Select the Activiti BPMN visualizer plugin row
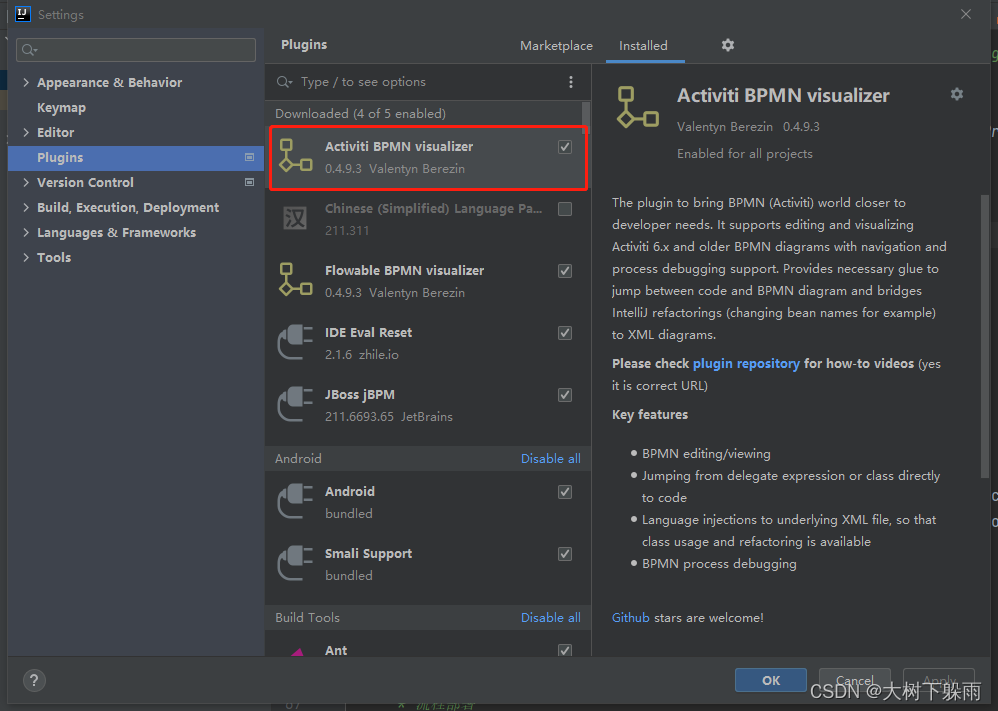 [428, 158]
